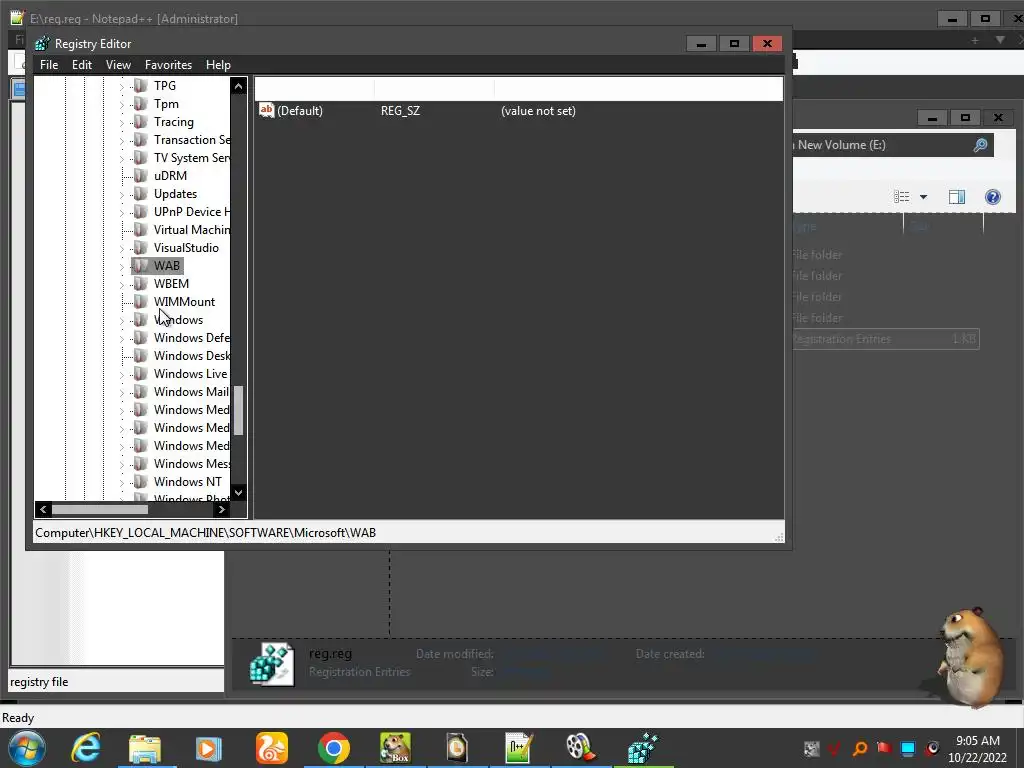Click the Virtual Machine key folder icon
The image size is (1024, 768).
point(140,230)
